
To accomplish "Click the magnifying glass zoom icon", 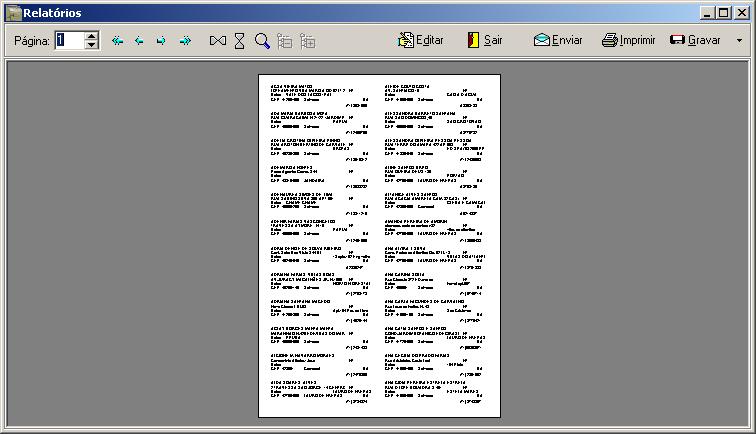I will click(x=262, y=41).
